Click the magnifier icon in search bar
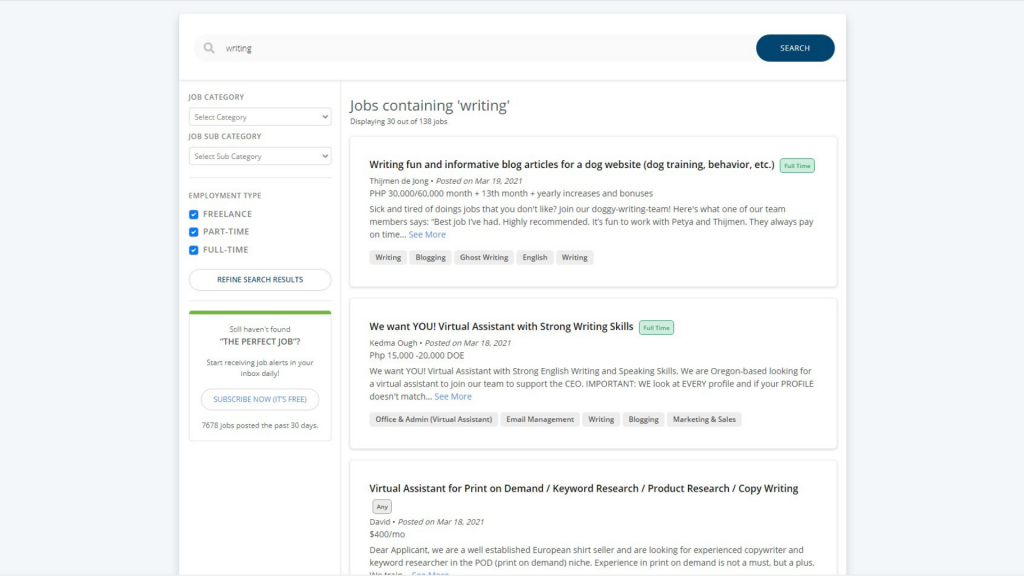Screen dimensions: 1024x576 [209, 48]
